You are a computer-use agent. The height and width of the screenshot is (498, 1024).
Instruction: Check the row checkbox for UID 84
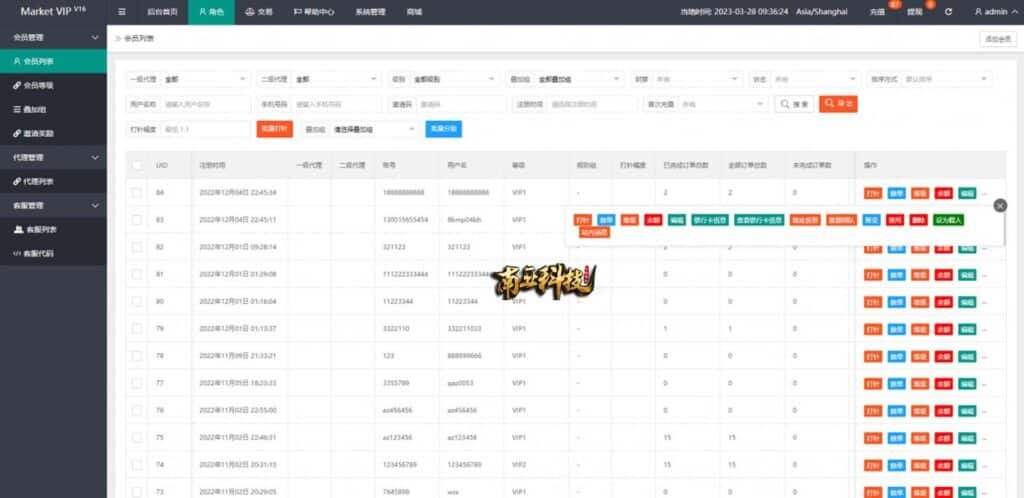click(137, 192)
